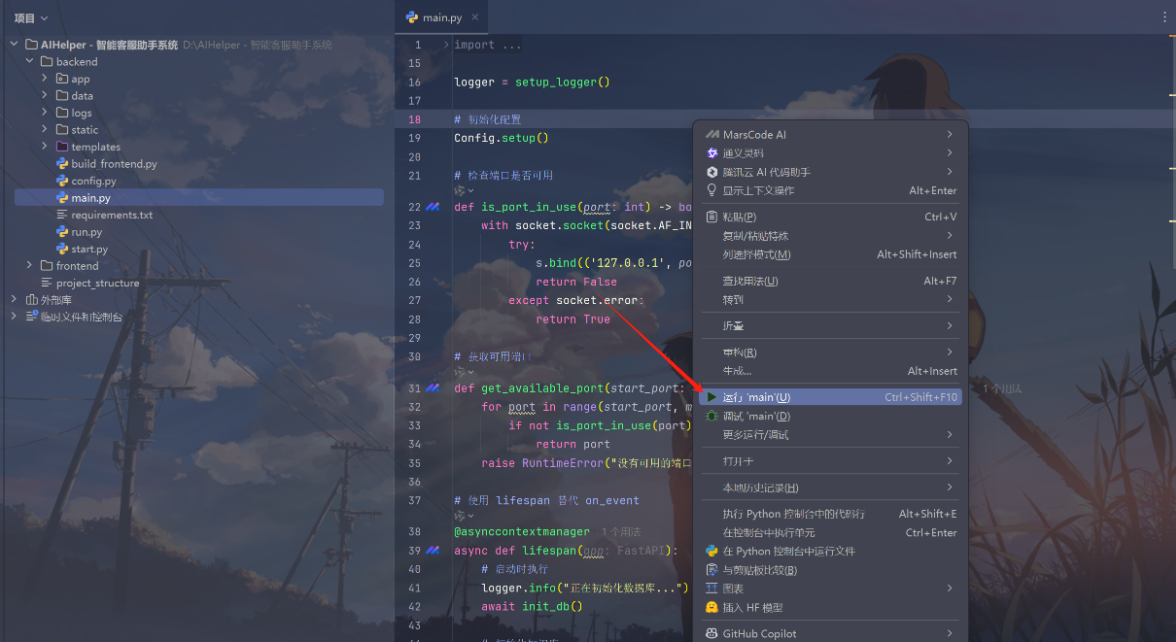This screenshot has height=642, width=1176.
Task: Click the gutter icon at line 31
Action: click(433, 388)
